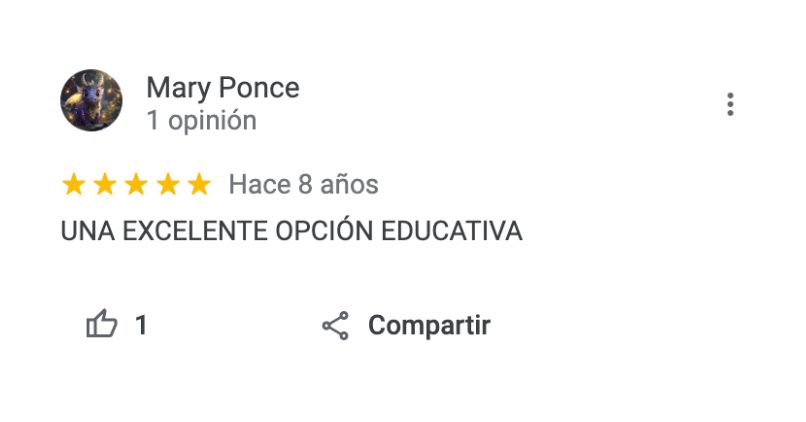The image size is (806, 422).
Task: Click the "1 opinión" reviewer details text
Action: [x=201, y=121]
